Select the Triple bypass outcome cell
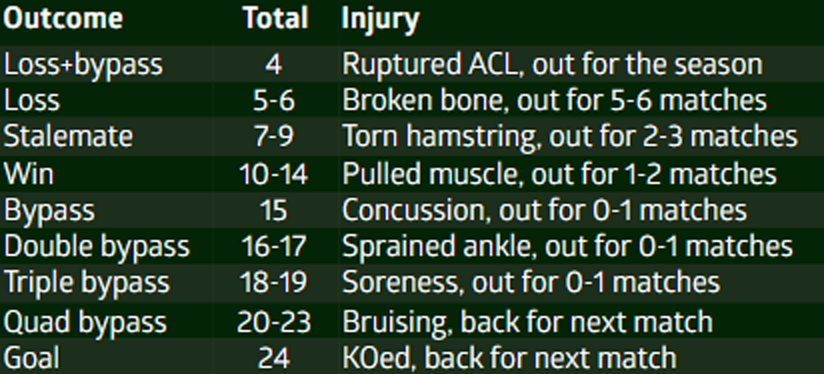824x374 pixels. click(x=87, y=283)
